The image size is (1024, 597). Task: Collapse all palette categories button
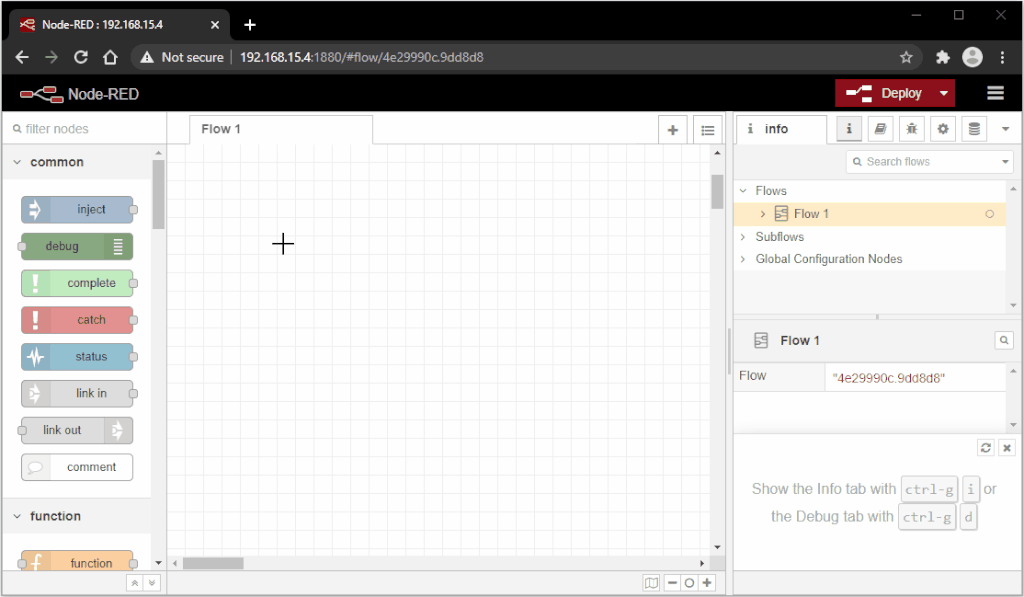coord(135,583)
